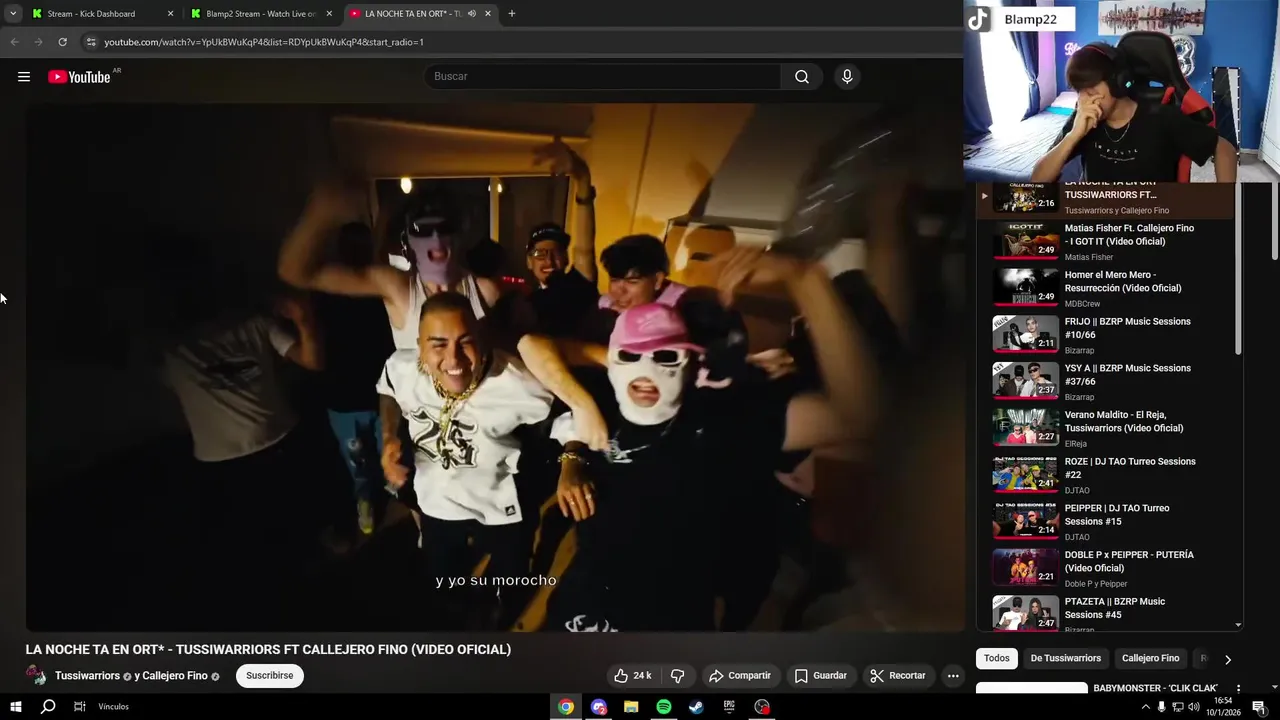Go to the YouTube home logo
The image size is (1280, 720).
[x=80, y=77]
